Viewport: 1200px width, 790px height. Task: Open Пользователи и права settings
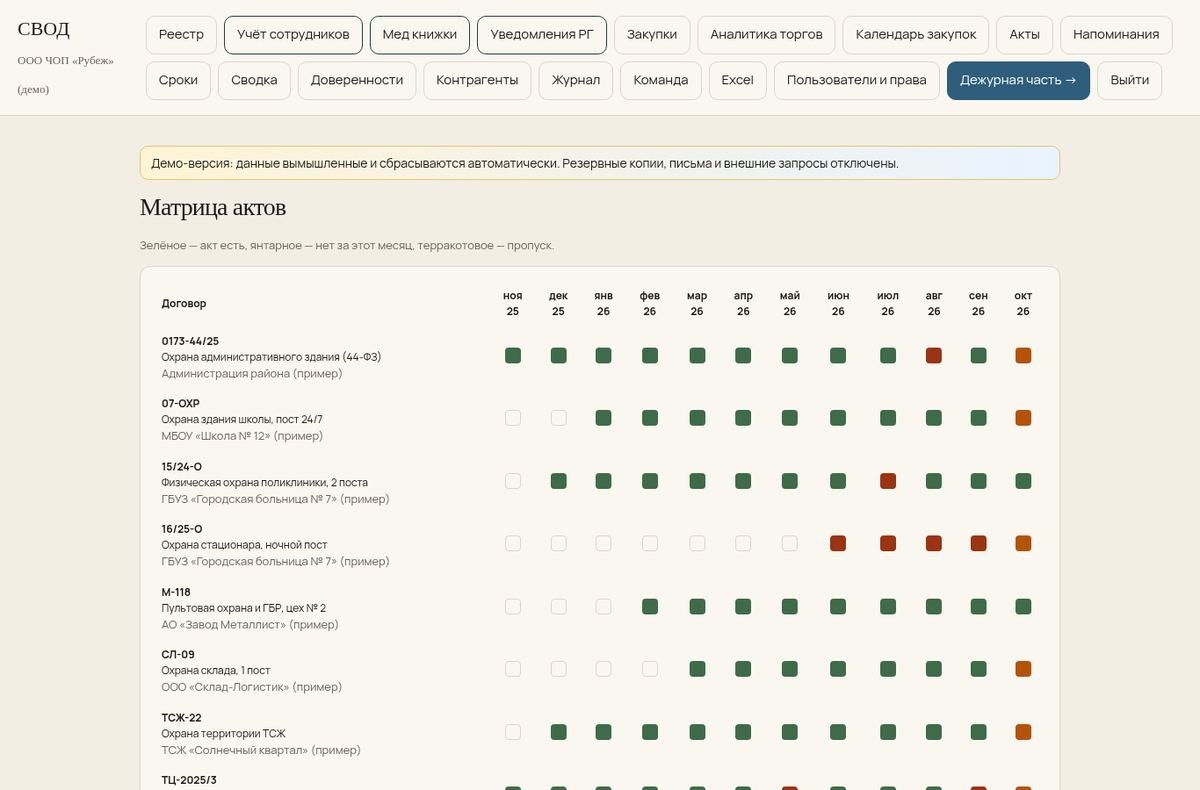(857, 81)
